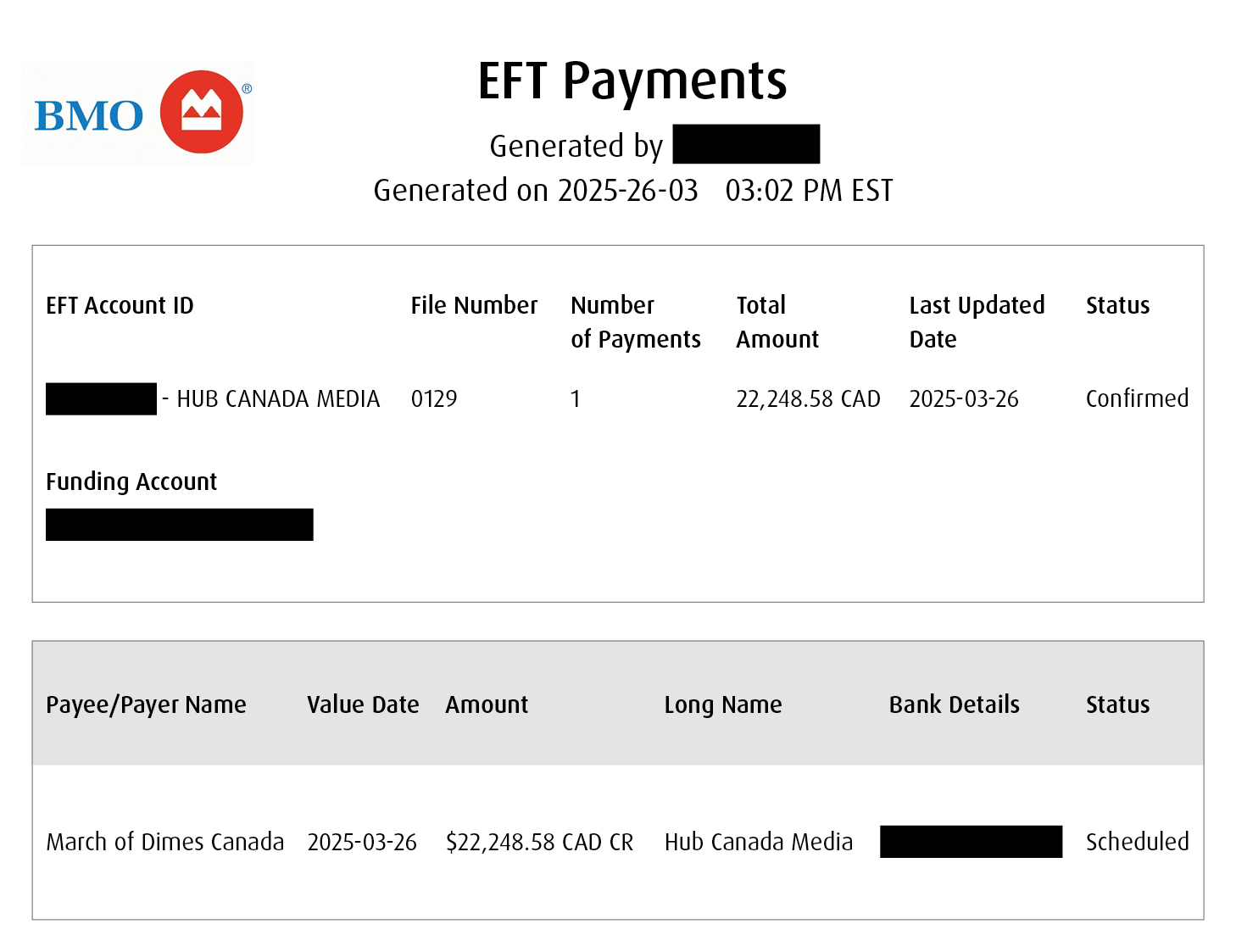Viewport: 1236px width, 952px height.
Task: Click the BMO logo icon
Action: click(x=202, y=112)
